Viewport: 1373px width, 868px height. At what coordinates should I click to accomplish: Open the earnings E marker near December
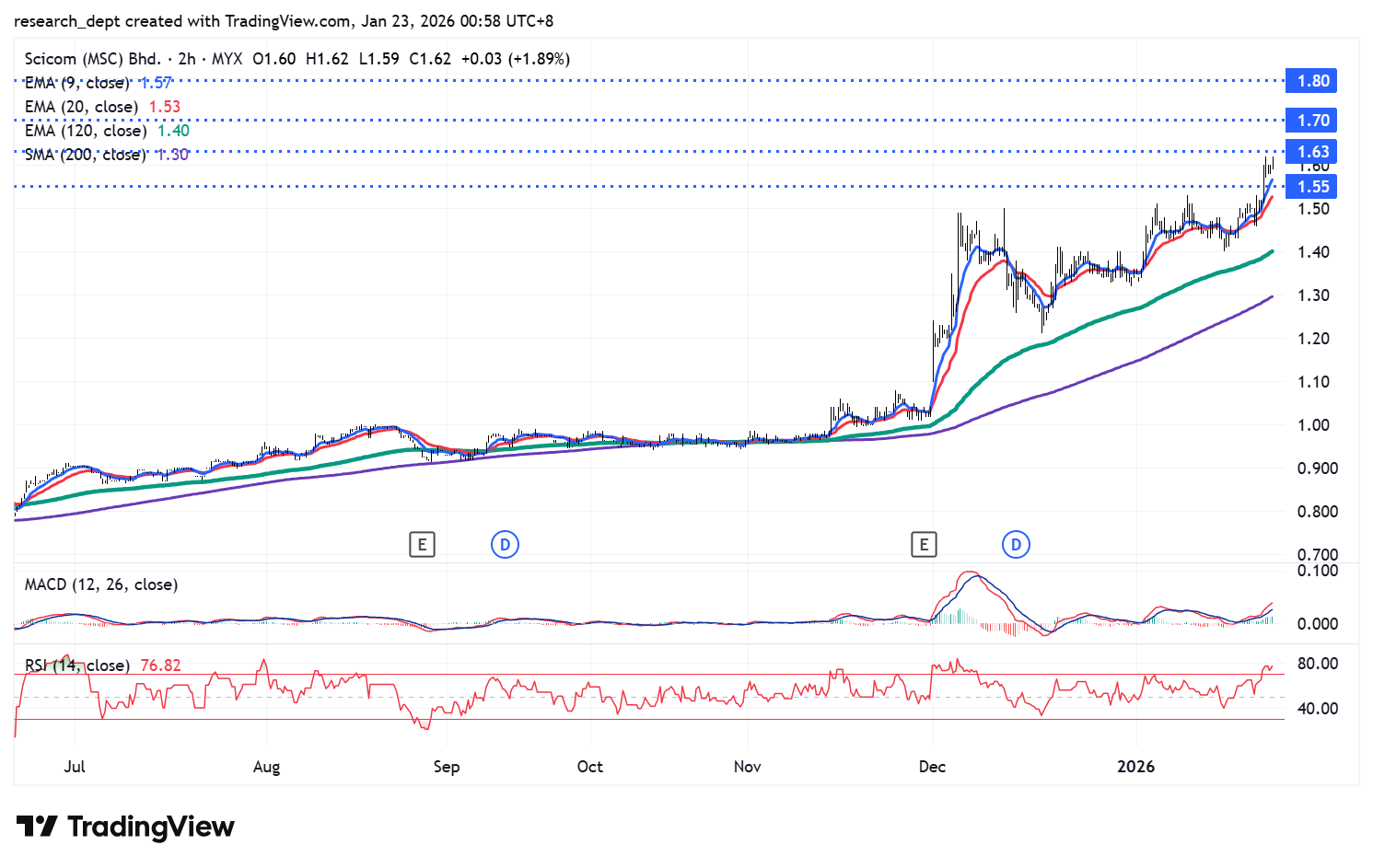[924, 545]
